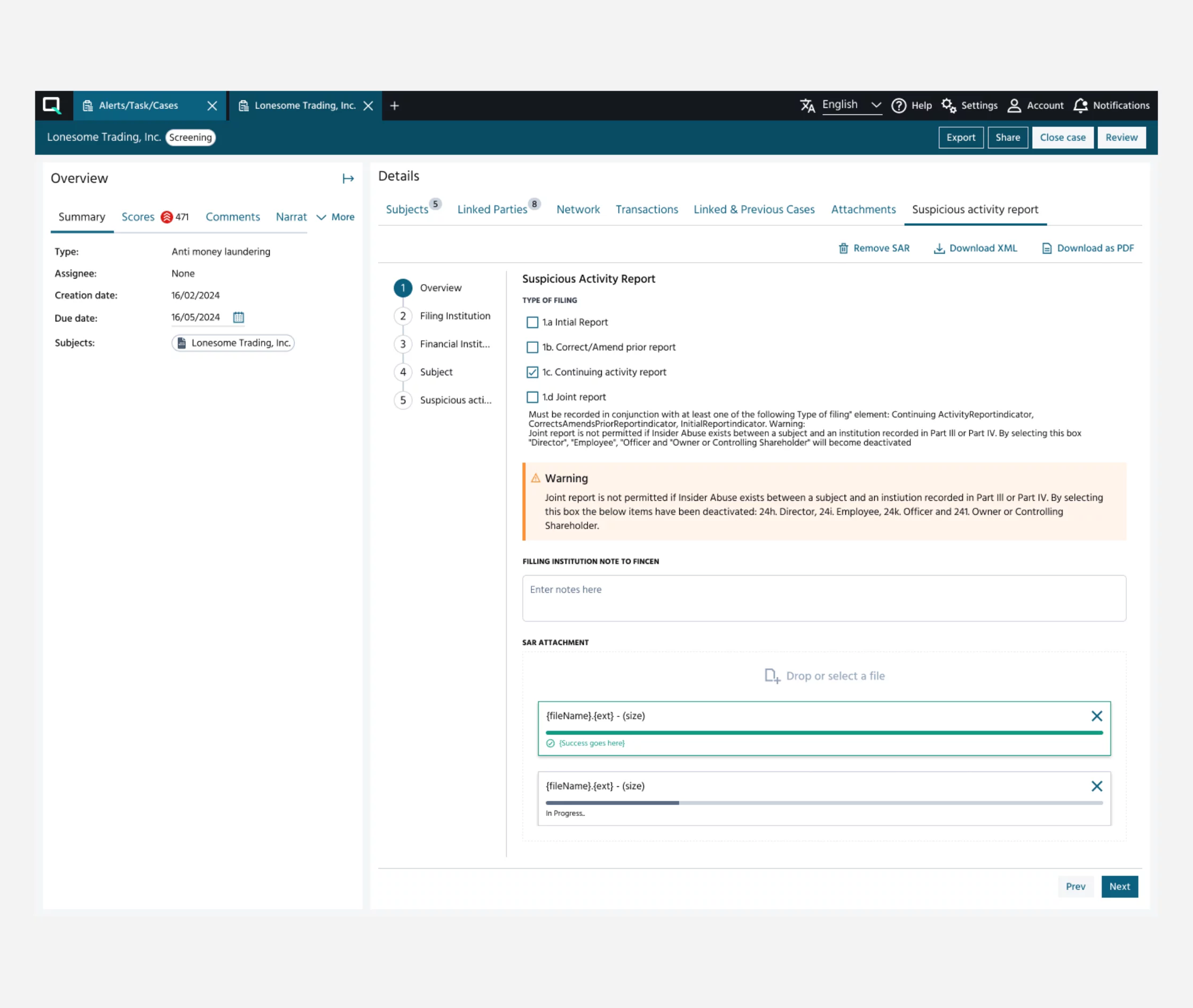Switch to the Transactions tab

tap(647, 210)
